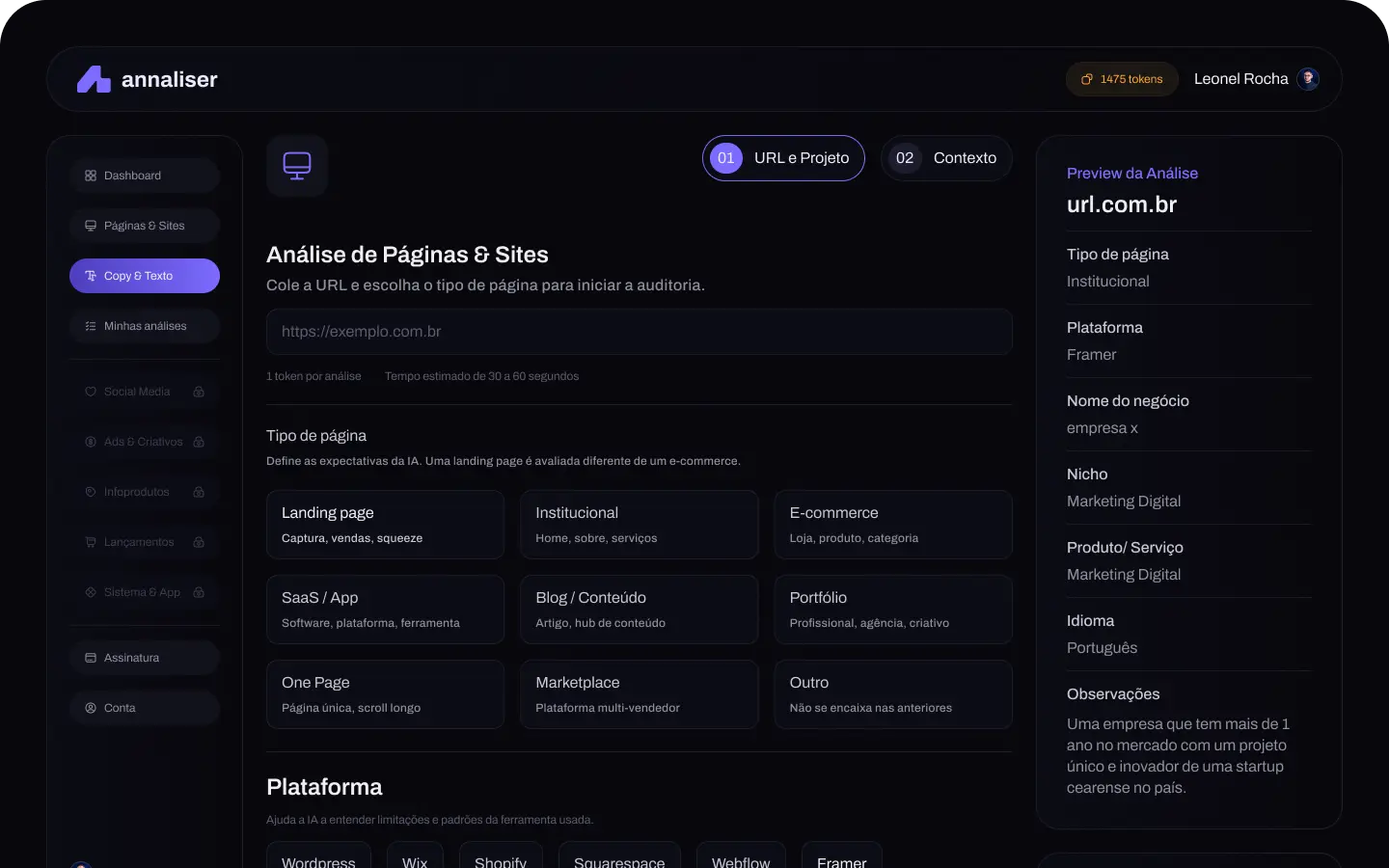Select E-commerce as page type
This screenshot has width=1389, height=868.
coord(893,525)
